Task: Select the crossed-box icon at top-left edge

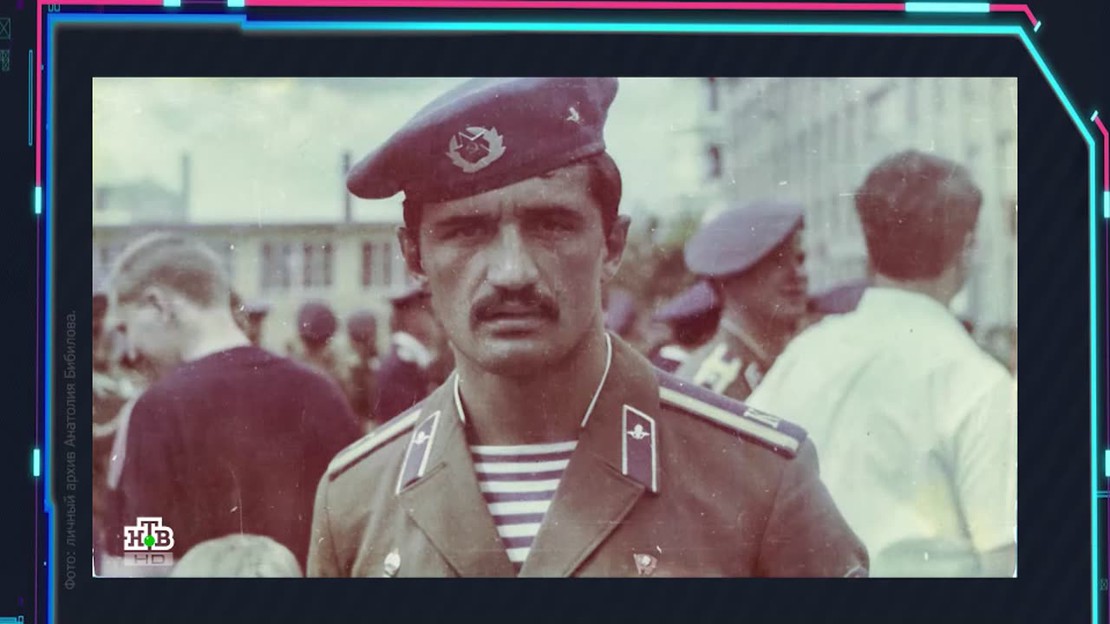Action: click(4, 28)
